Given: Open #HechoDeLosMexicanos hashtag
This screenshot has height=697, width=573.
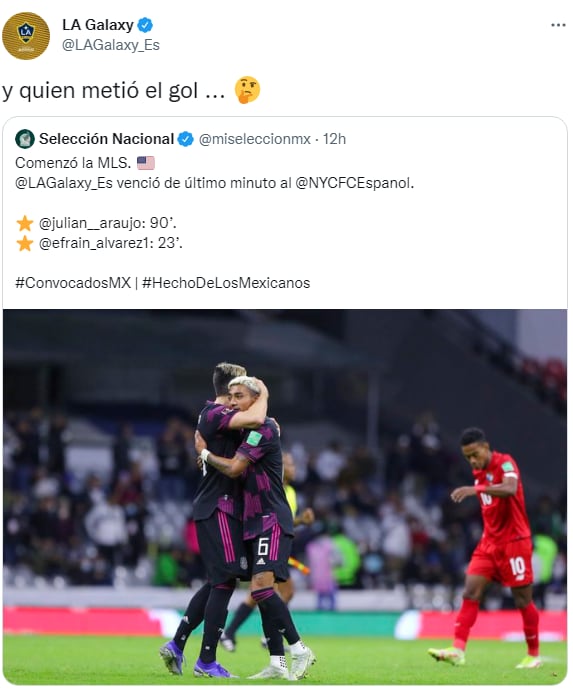Looking at the screenshot, I should pos(226,283).
